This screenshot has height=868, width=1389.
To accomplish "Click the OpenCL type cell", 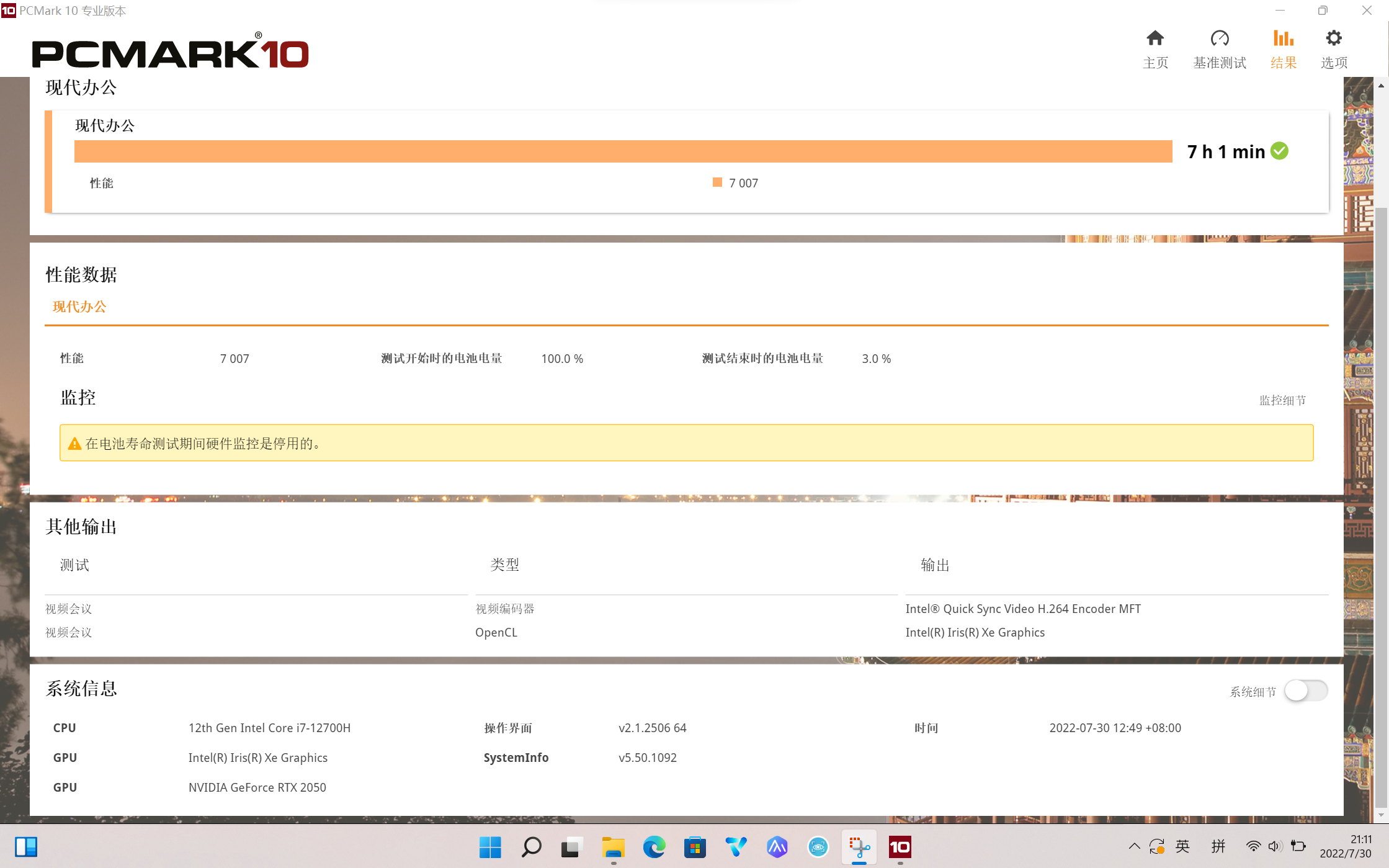I will (x=496, y=632).
